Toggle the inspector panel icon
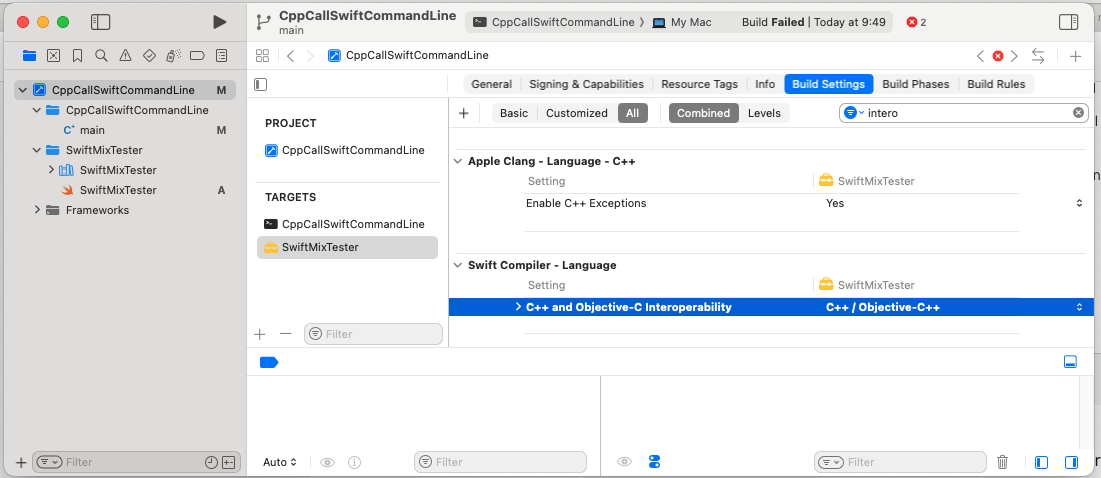The height and width of the screenshot is (478, 1101). tap(1068, 22)
